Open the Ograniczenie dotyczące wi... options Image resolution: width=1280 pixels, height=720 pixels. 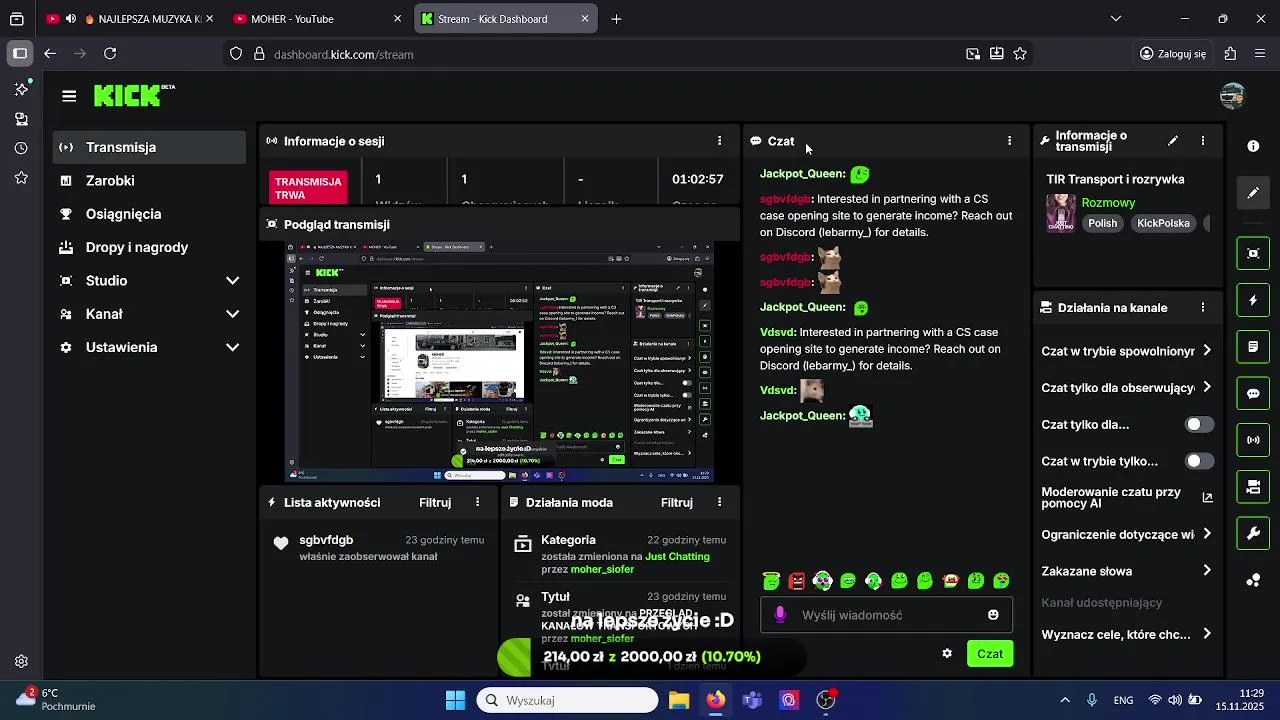tap(1127, 535)
